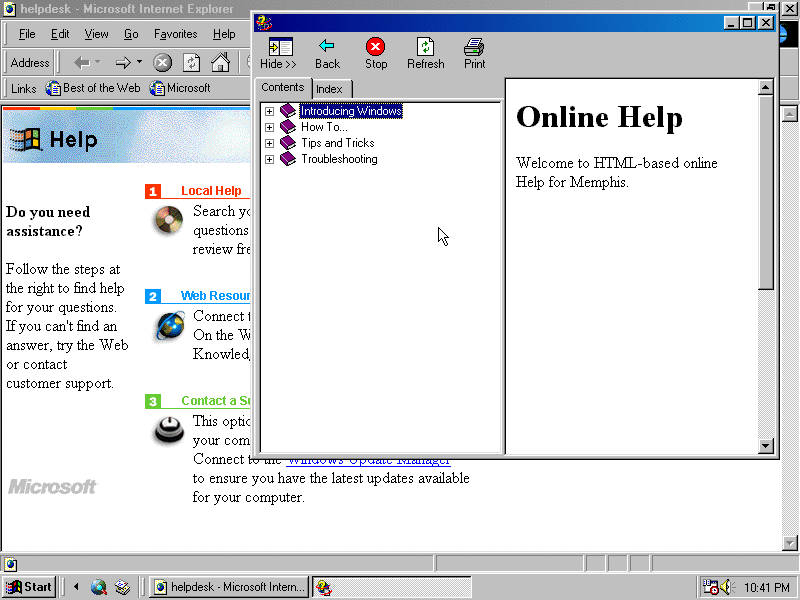Expand the Troubleshooting book
Screen dimensions: 800x600
269,159
